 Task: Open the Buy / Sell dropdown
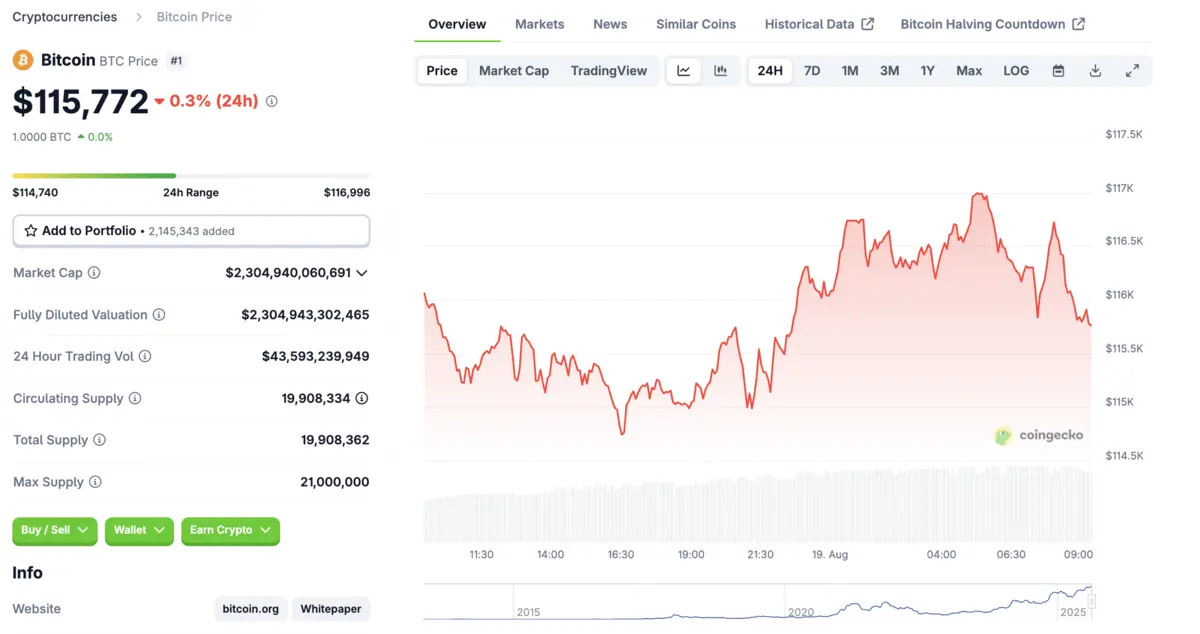(x=54, y=531)
